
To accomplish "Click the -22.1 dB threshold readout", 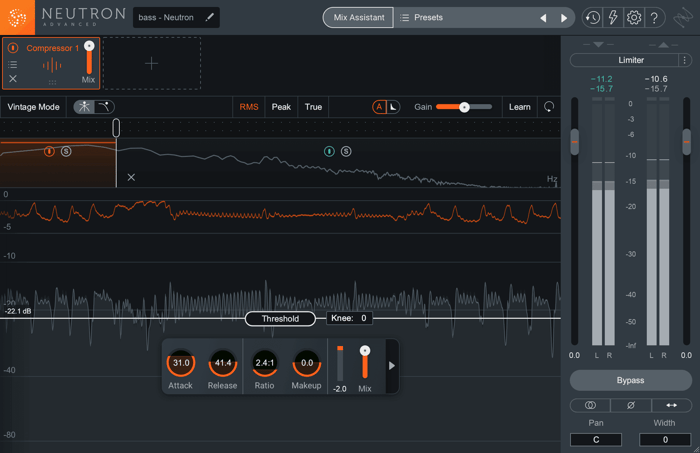I will click(18, 311).
